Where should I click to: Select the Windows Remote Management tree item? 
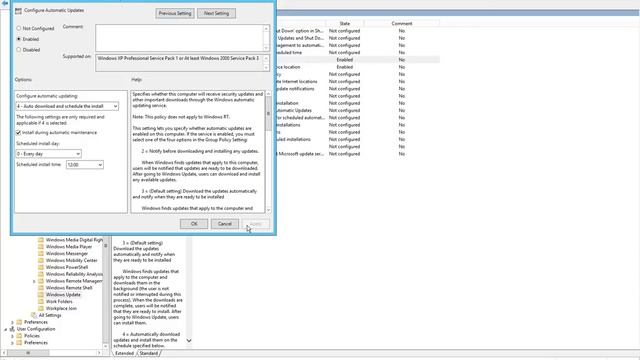point(74,281)
